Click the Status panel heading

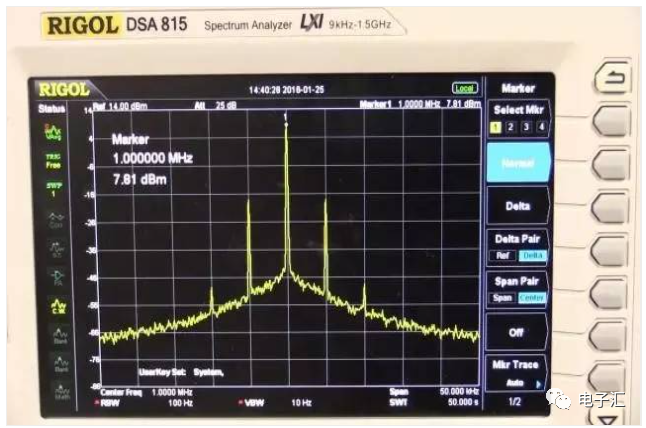pos(51,108)
